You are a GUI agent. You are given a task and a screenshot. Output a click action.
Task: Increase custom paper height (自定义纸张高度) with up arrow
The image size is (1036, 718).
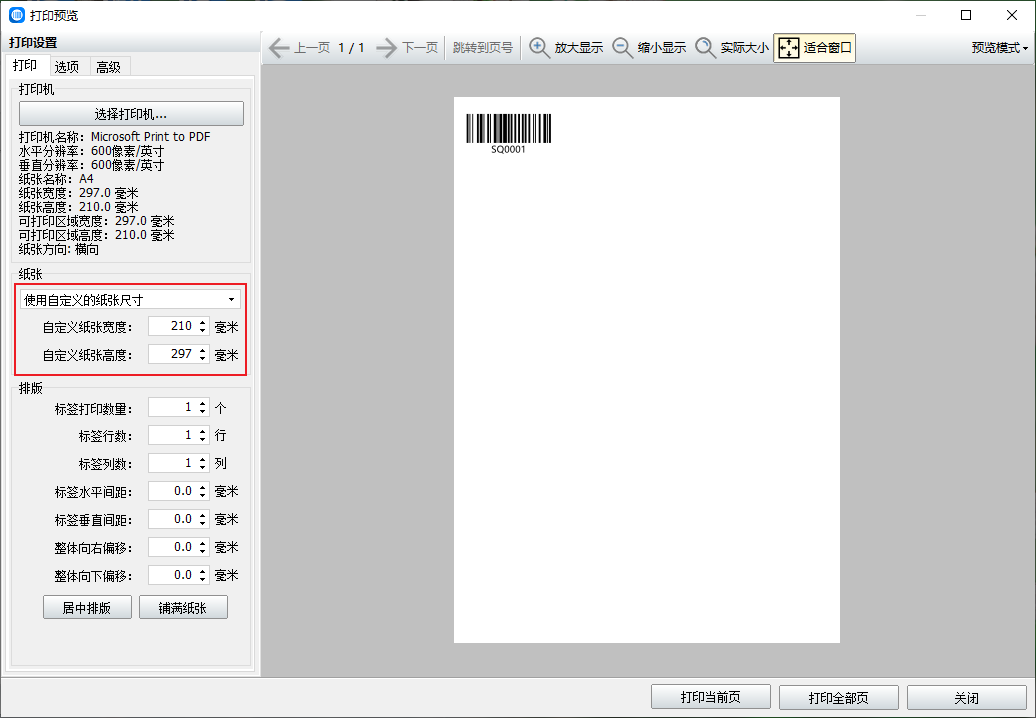202,350
